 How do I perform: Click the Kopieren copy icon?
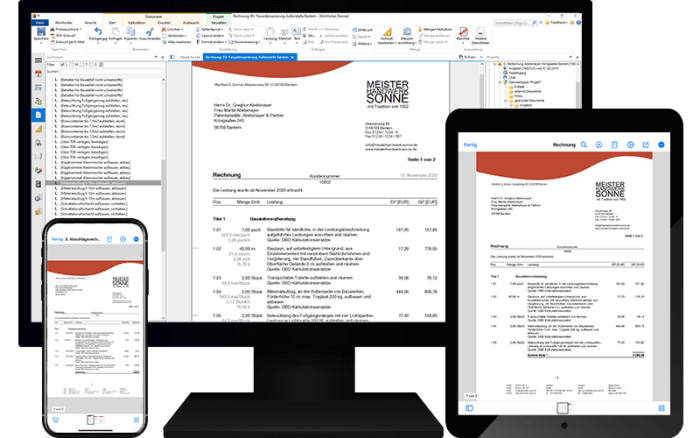131,31
